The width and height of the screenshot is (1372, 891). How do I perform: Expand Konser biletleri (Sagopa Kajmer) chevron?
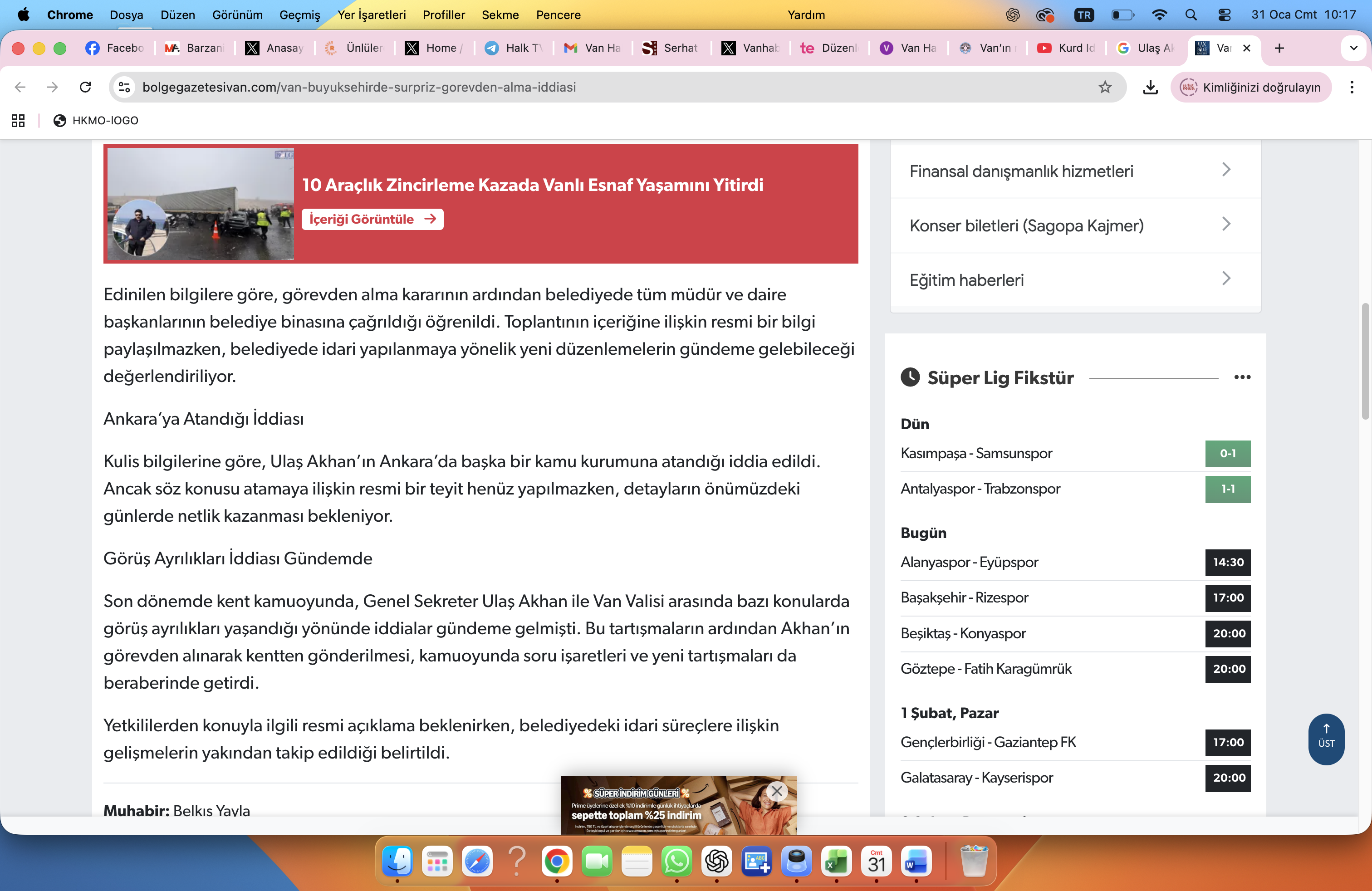click(1226, 224)
